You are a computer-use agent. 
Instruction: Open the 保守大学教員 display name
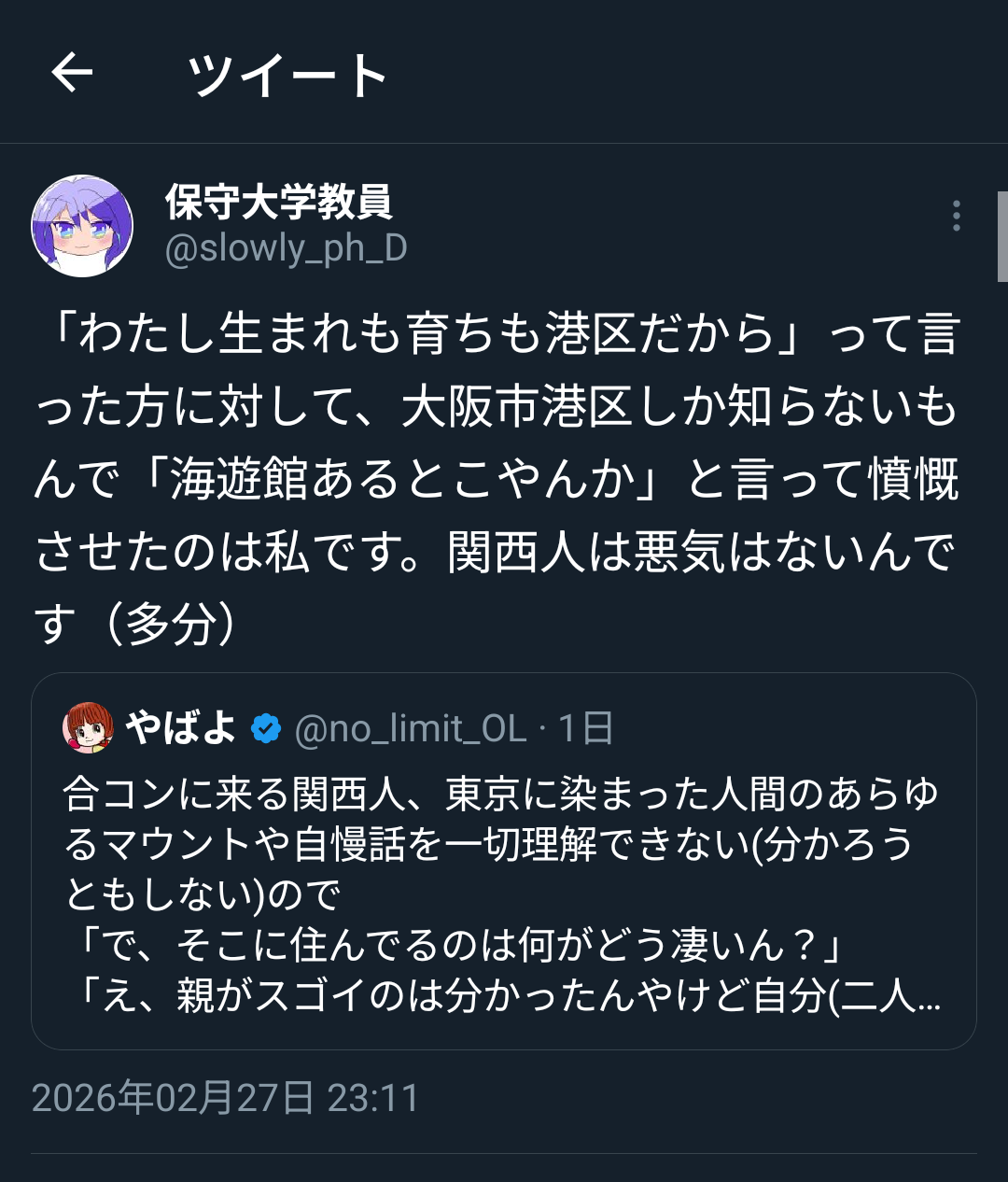278,202
